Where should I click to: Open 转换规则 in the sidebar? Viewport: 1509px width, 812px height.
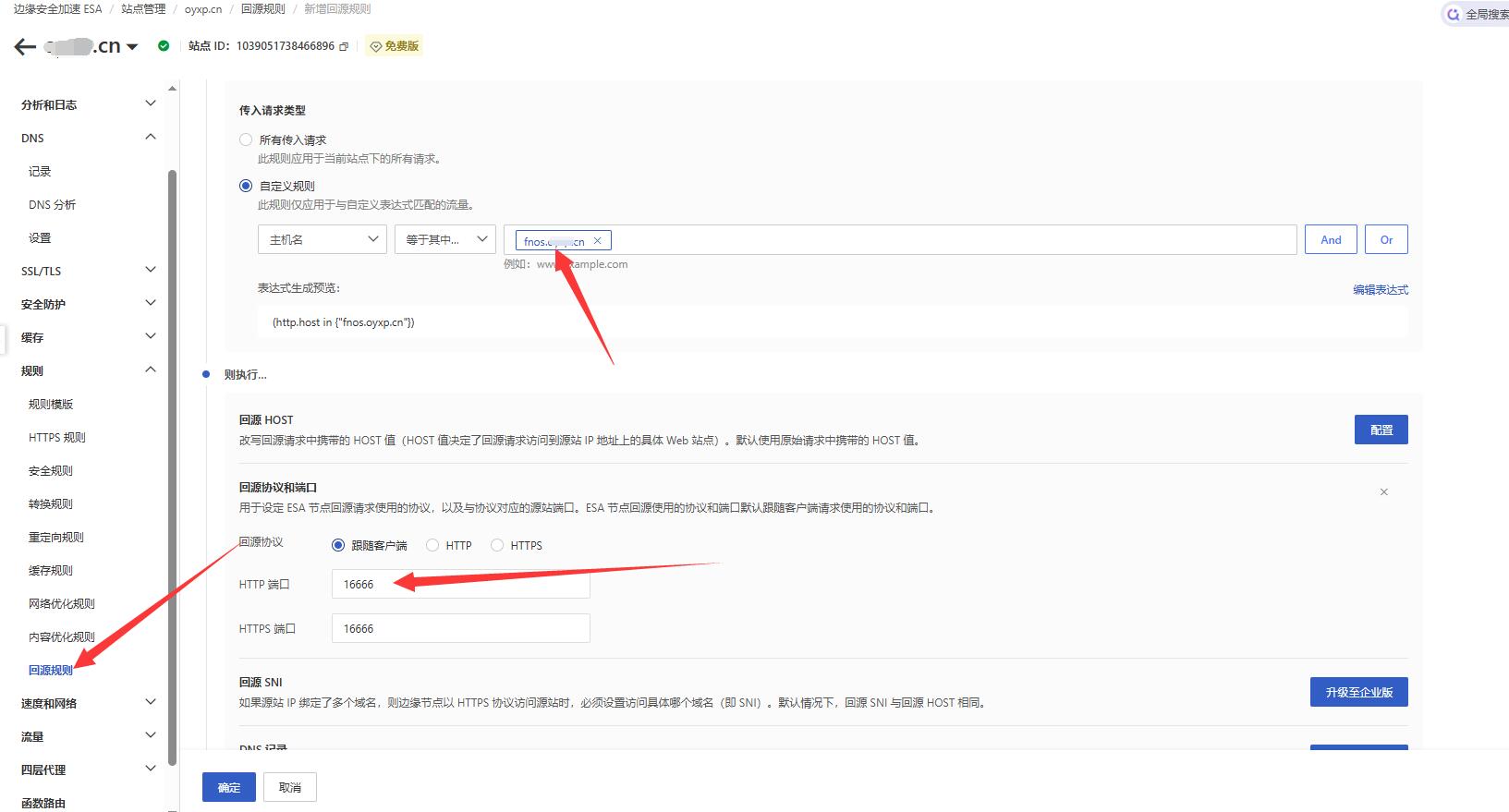coord(51,504)
